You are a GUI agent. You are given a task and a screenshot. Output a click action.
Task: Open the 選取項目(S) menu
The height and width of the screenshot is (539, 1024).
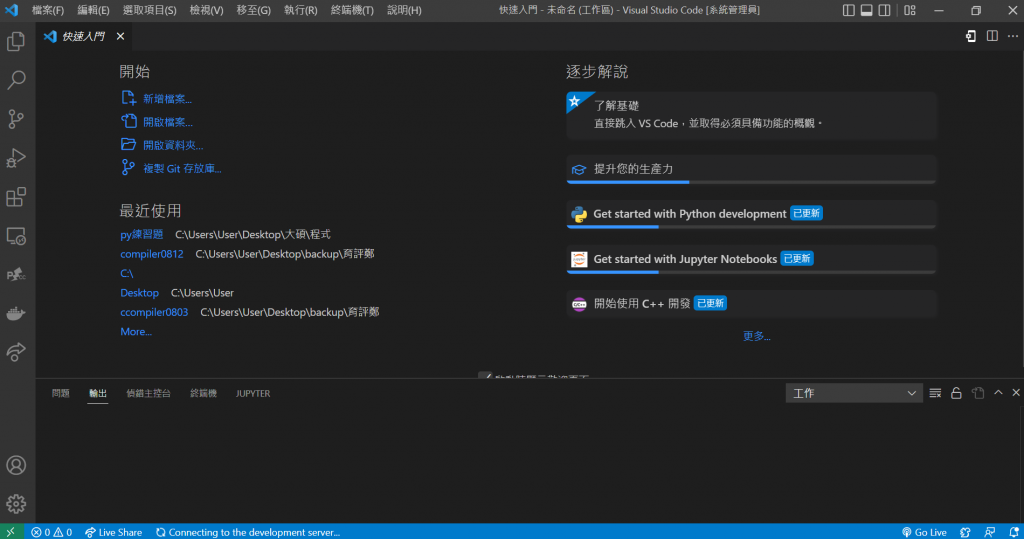[x=150, y=10]
